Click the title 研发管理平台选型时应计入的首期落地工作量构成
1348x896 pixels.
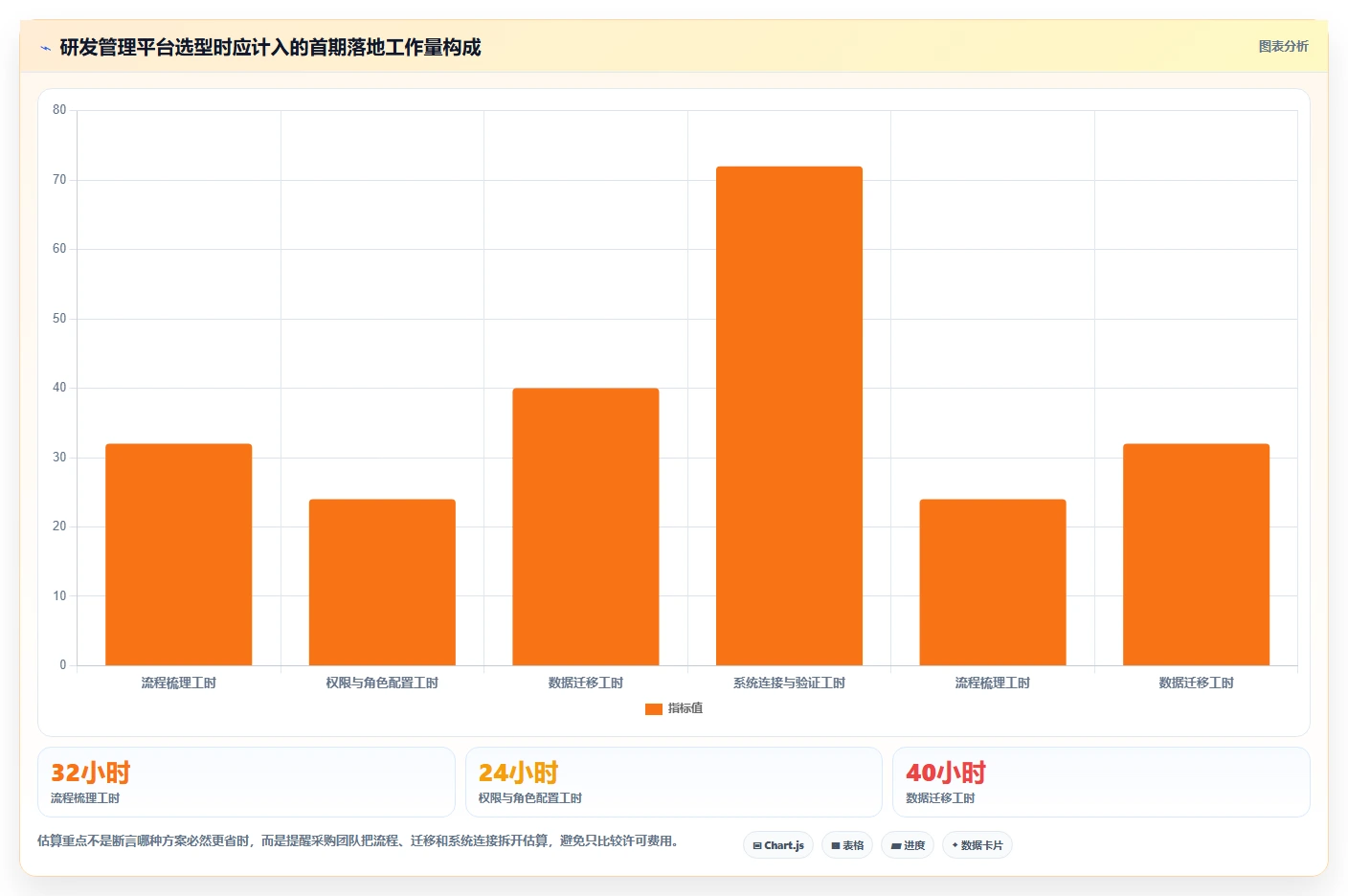(x=270, y=47)
